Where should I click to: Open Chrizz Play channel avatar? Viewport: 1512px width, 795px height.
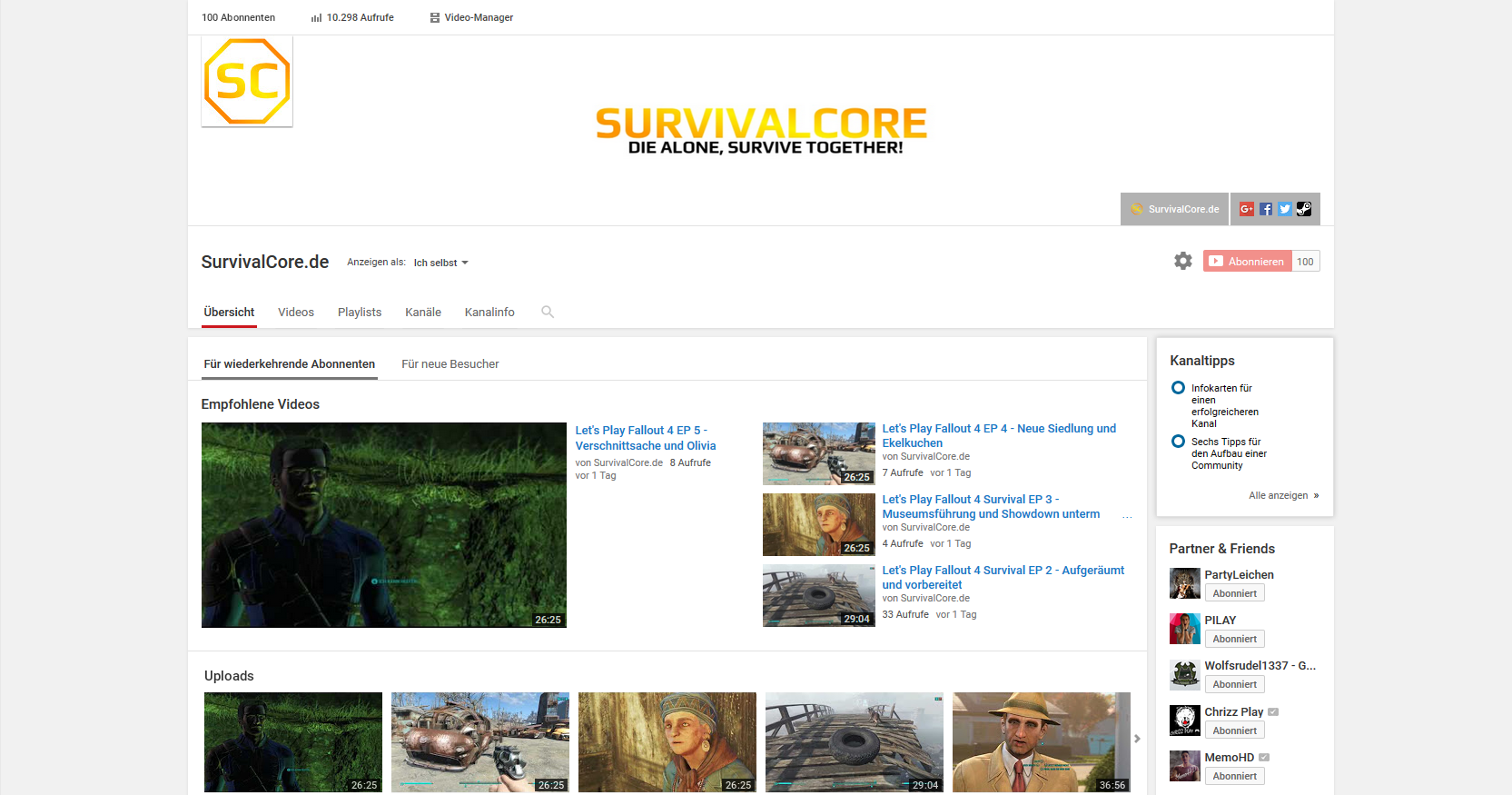pos(1185,720)
